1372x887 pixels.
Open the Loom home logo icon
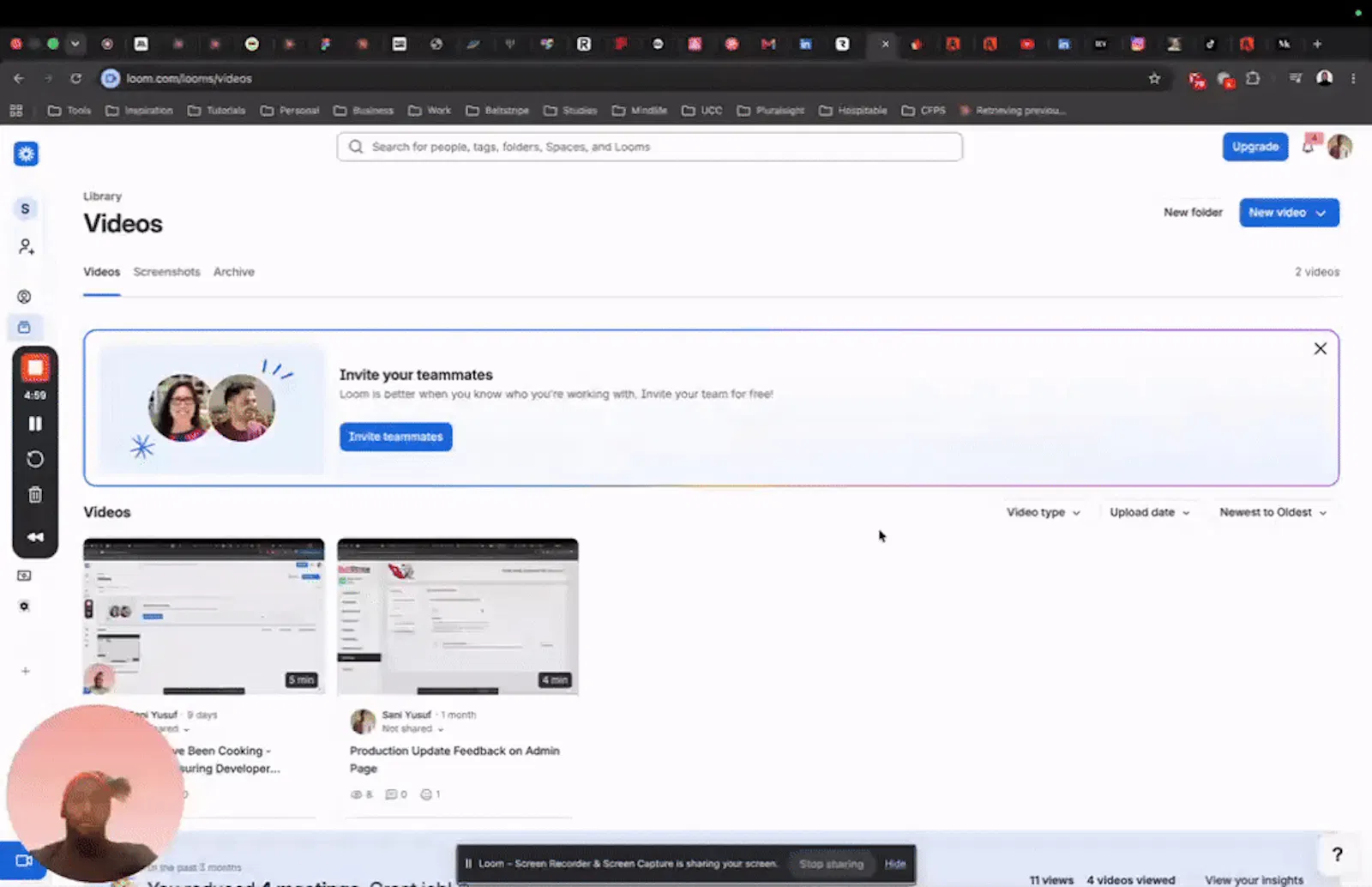(26, 154)
